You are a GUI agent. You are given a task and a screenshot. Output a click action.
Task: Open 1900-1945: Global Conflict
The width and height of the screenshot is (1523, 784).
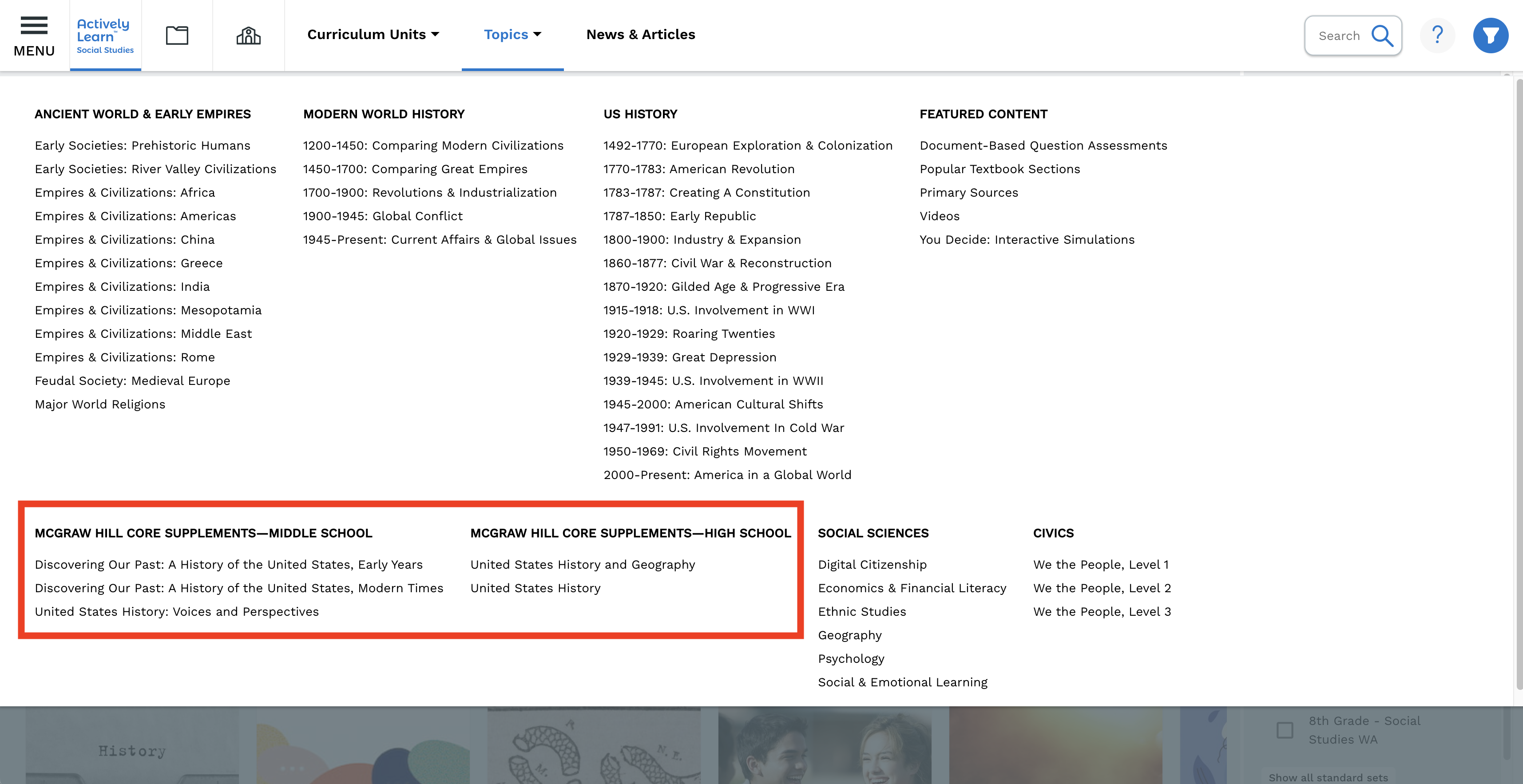click(x=382, y=216)
